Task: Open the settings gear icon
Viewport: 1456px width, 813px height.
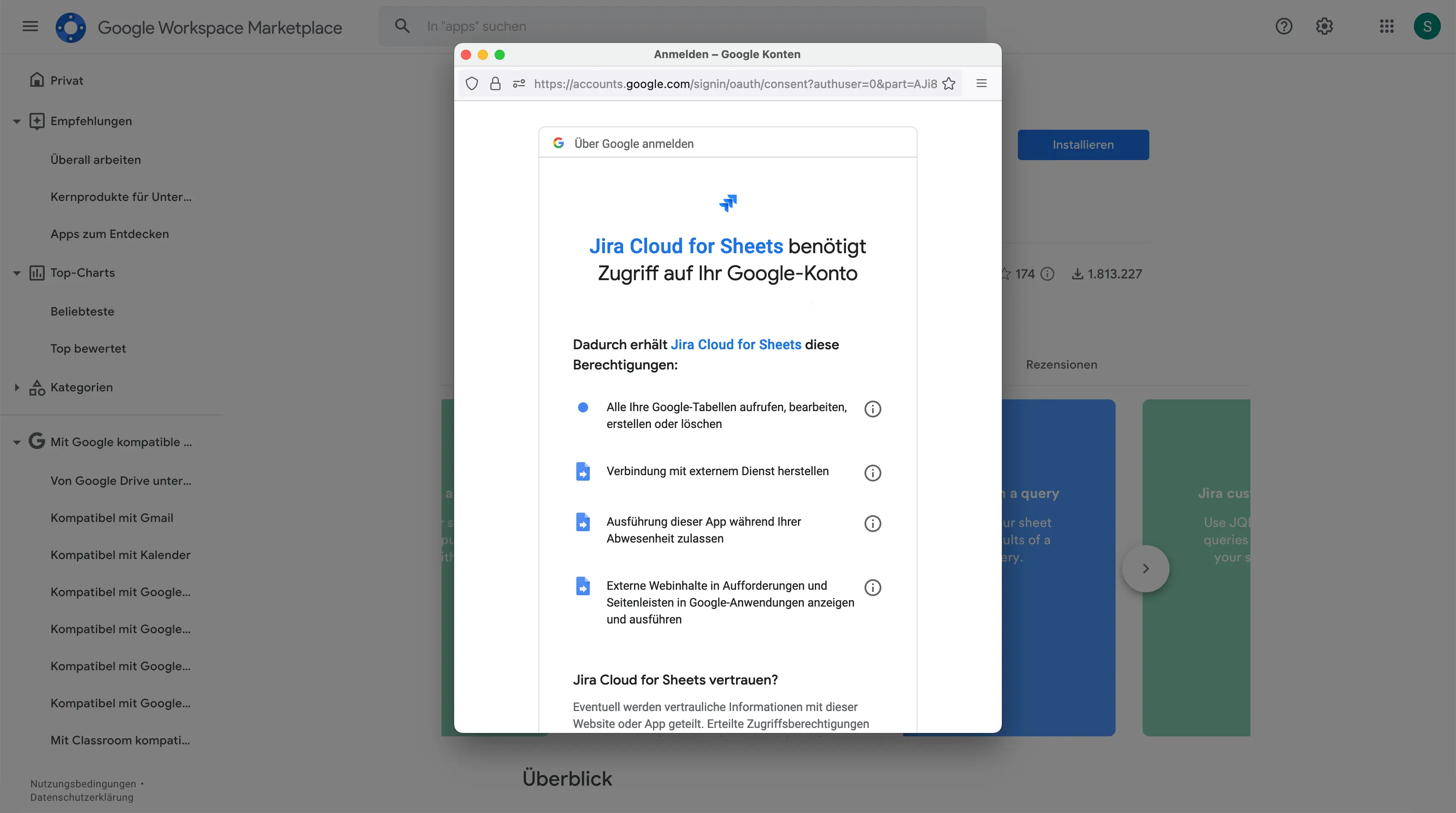Action: pyautogui.click(x=1324, y=26)
